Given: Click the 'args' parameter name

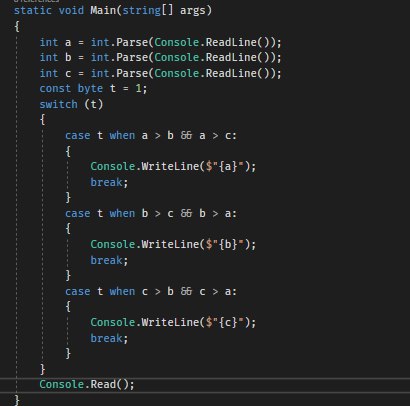Looking at the screenshot, I should [x=193, y=11].
